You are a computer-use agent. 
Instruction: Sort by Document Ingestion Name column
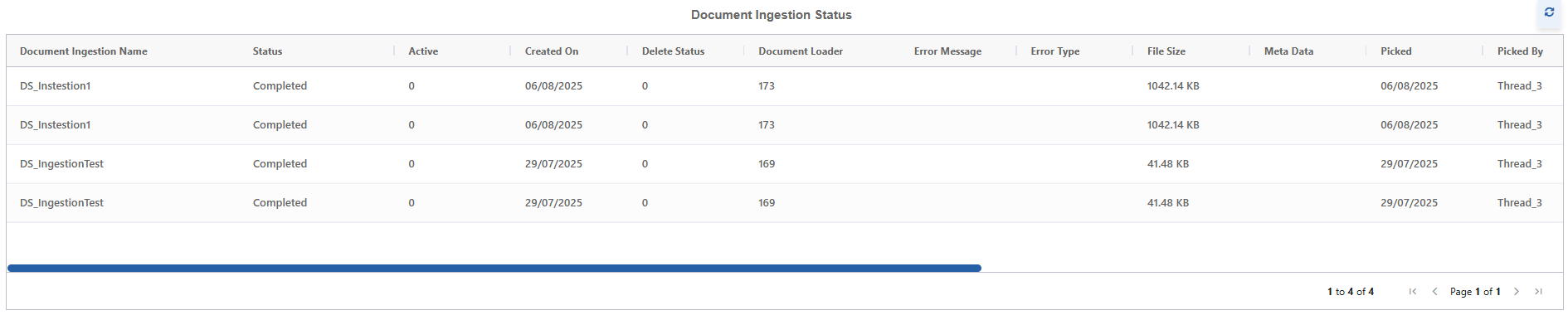point(84,51)
